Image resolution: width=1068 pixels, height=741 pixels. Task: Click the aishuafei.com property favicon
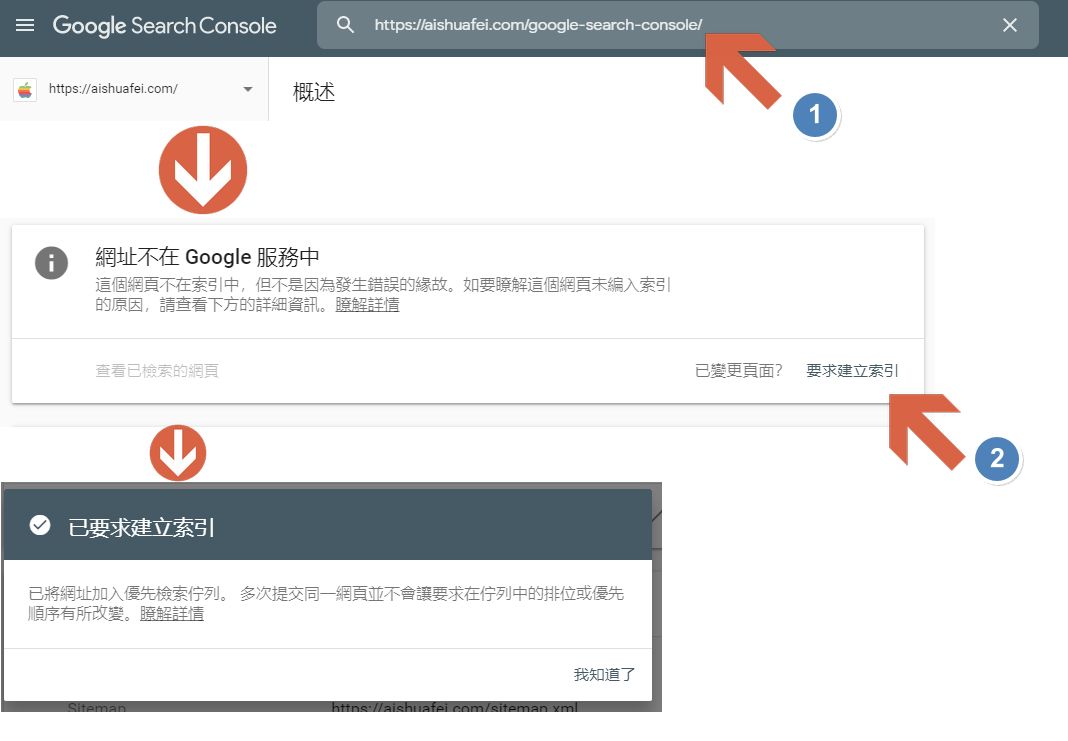pyautogui.click(x=25, y=89)
